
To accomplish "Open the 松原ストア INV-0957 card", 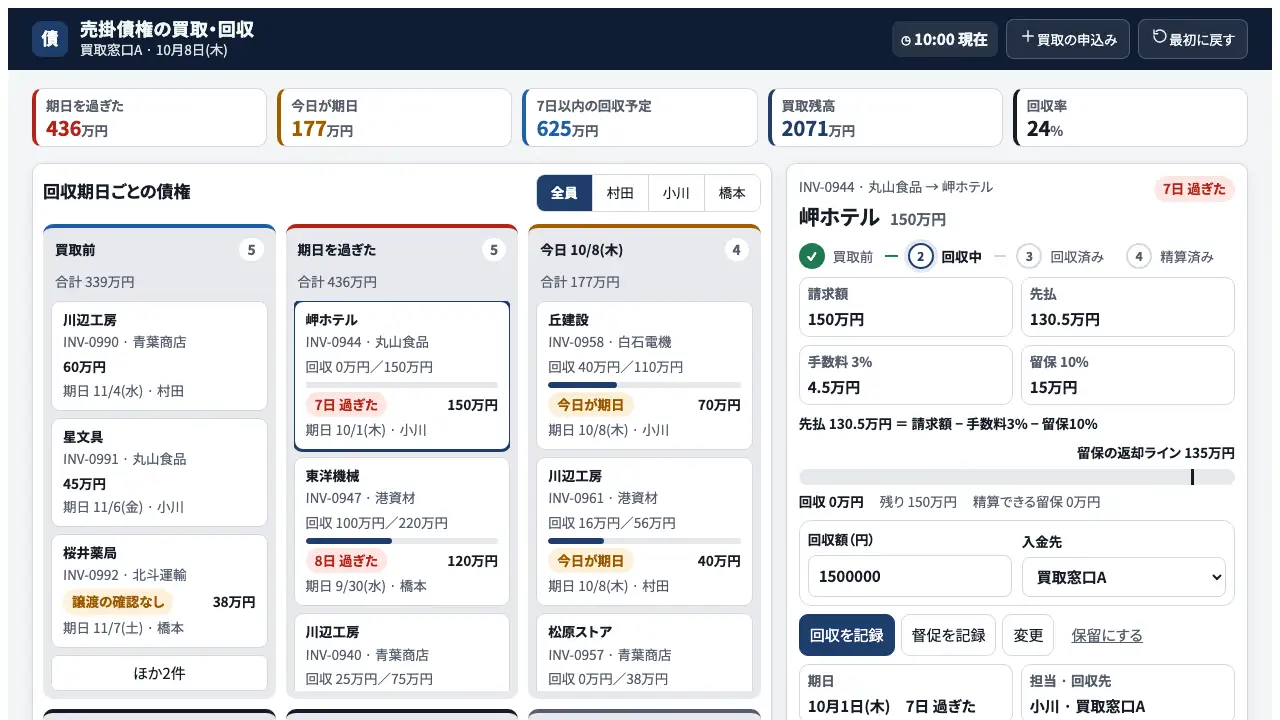I will [x=645, y=653].
